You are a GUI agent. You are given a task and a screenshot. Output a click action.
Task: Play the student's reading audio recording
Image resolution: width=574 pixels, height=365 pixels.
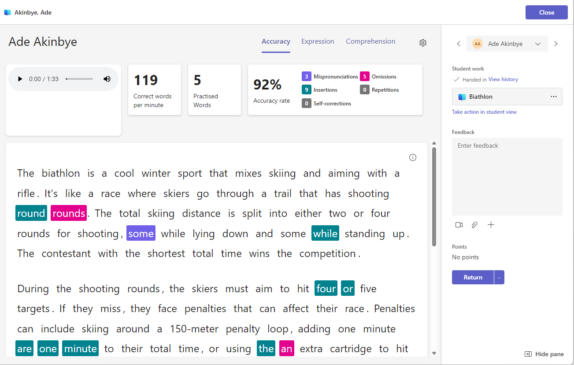click(20, 79)
